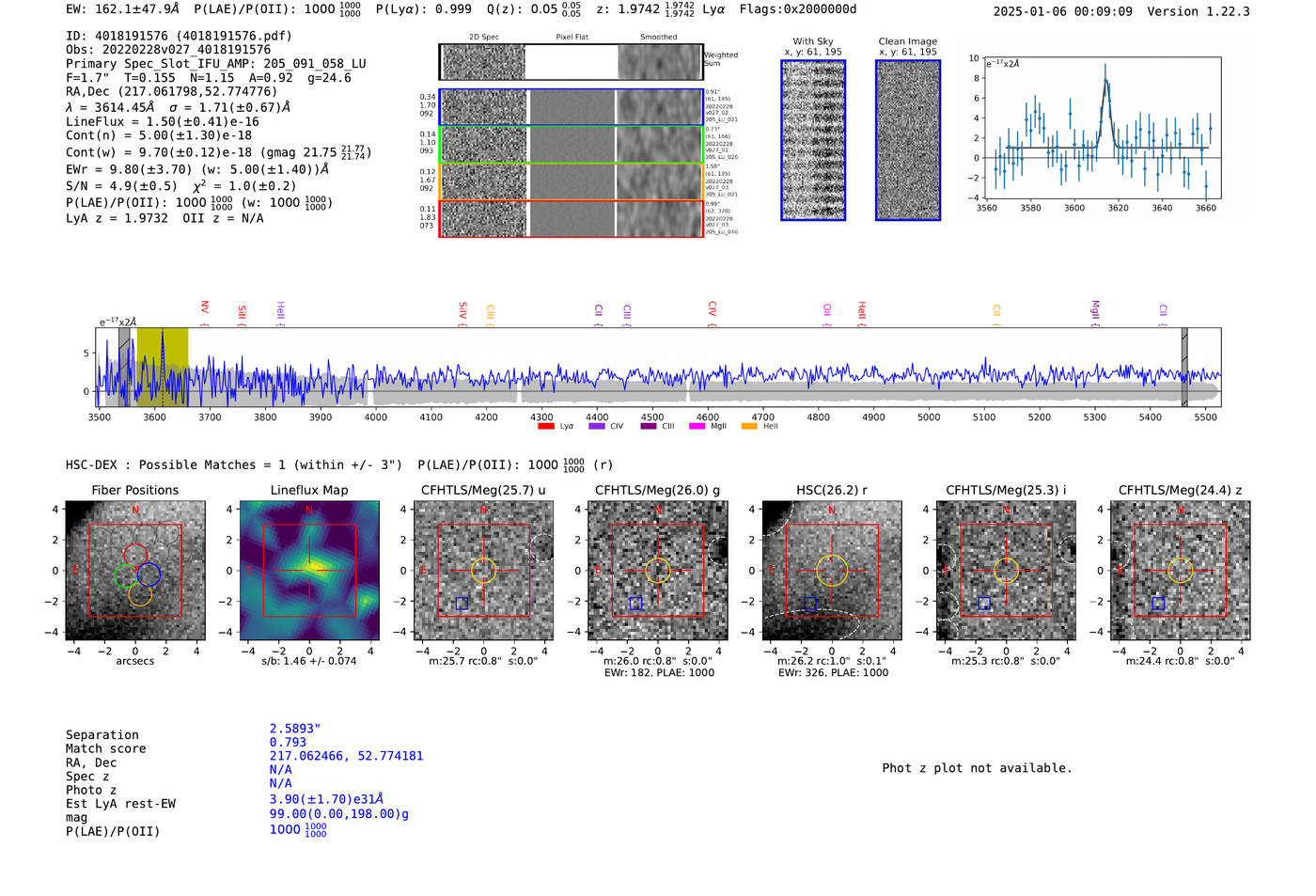Click the blue square marker in the z-band cutout

pyautogui.click(x=1158, y=604)
